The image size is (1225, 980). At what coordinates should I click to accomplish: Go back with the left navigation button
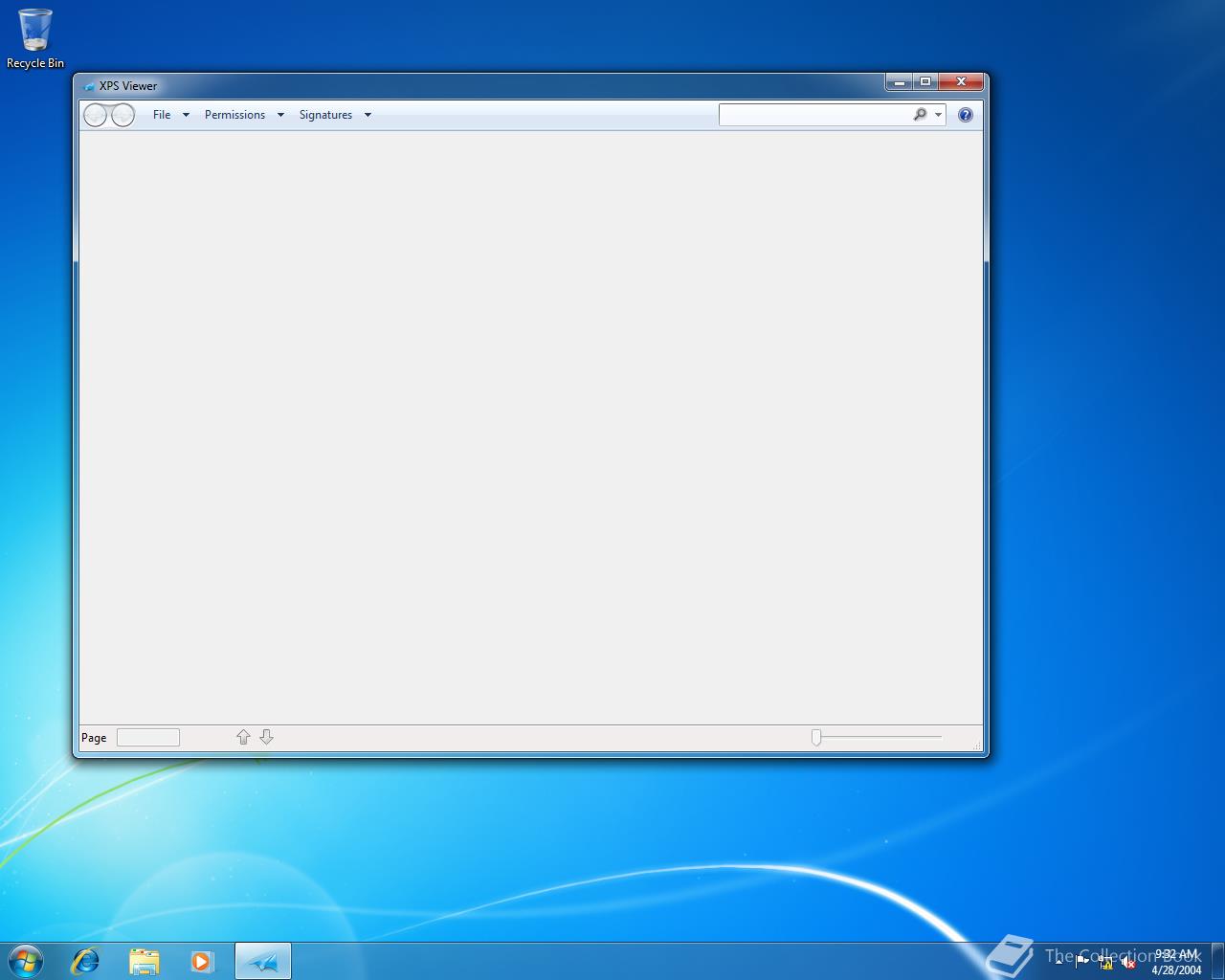[x=96, y=115]
